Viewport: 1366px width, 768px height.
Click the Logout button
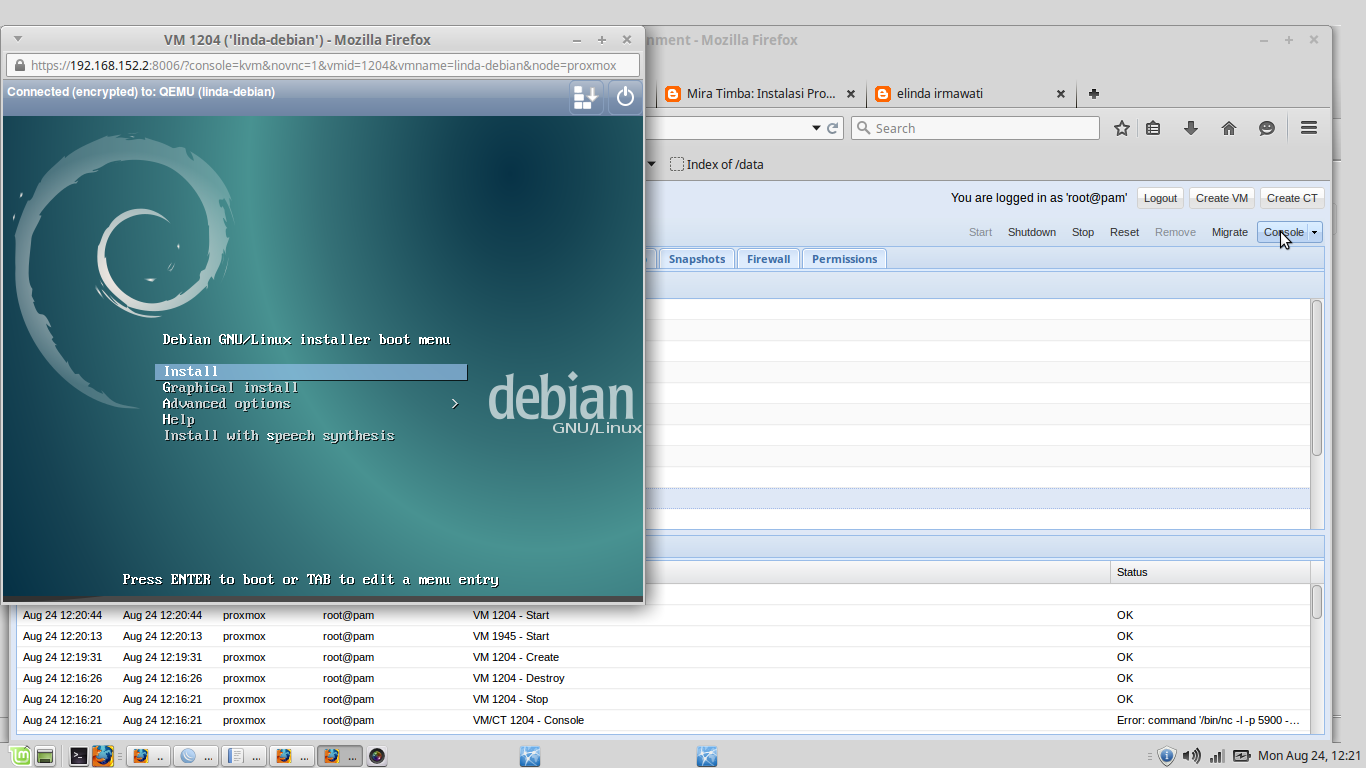tap(1160, 197)
